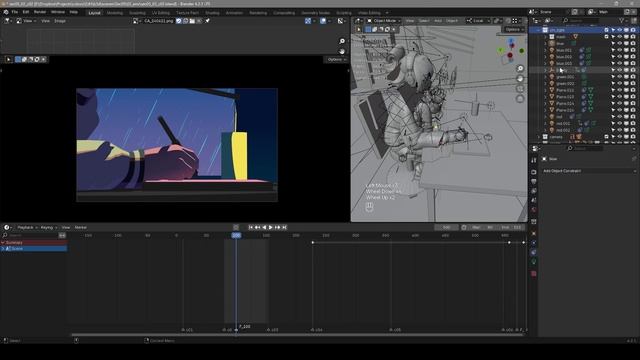Open the Edit menu
The image size is (640, 360).
pos(26,12)
